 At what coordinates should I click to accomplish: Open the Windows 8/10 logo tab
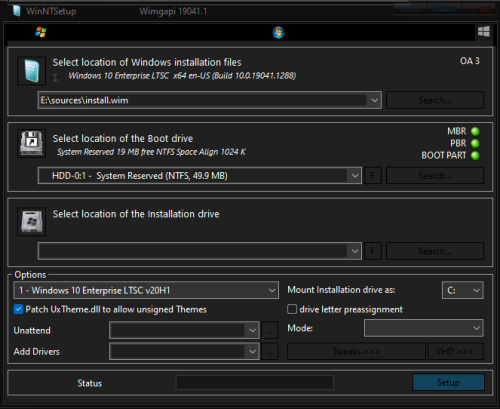point(484,32)
